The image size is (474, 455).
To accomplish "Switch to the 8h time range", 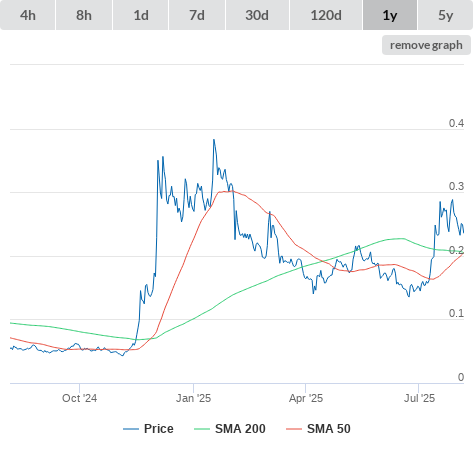I will pyautogui.click(x=84, y=15).
